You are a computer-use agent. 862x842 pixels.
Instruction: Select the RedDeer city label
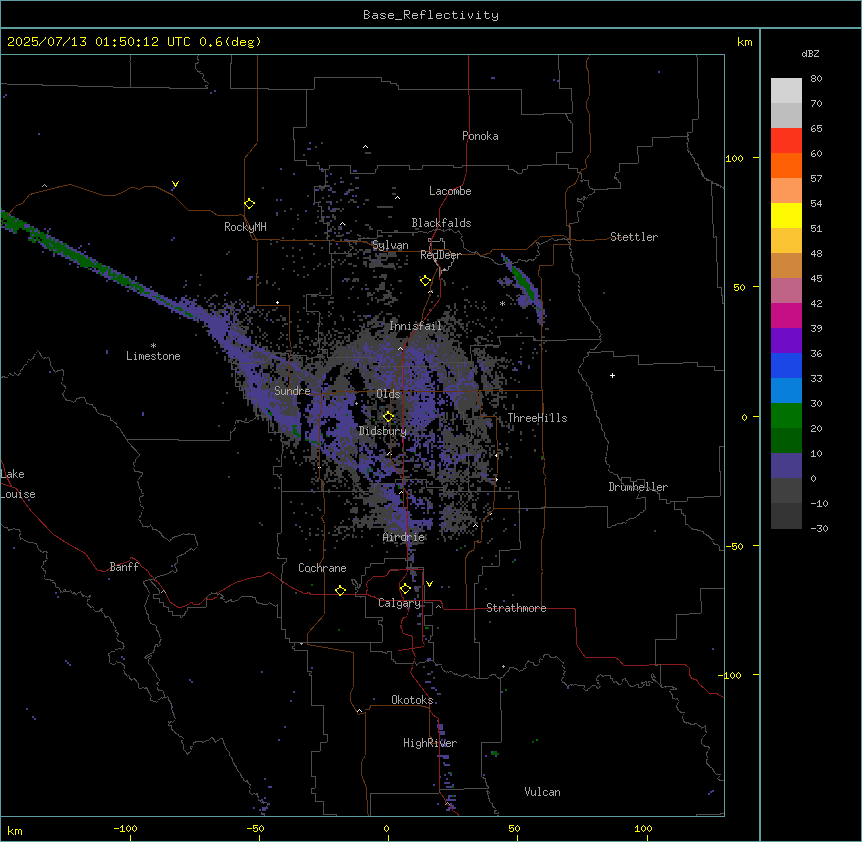click(441, 255)
